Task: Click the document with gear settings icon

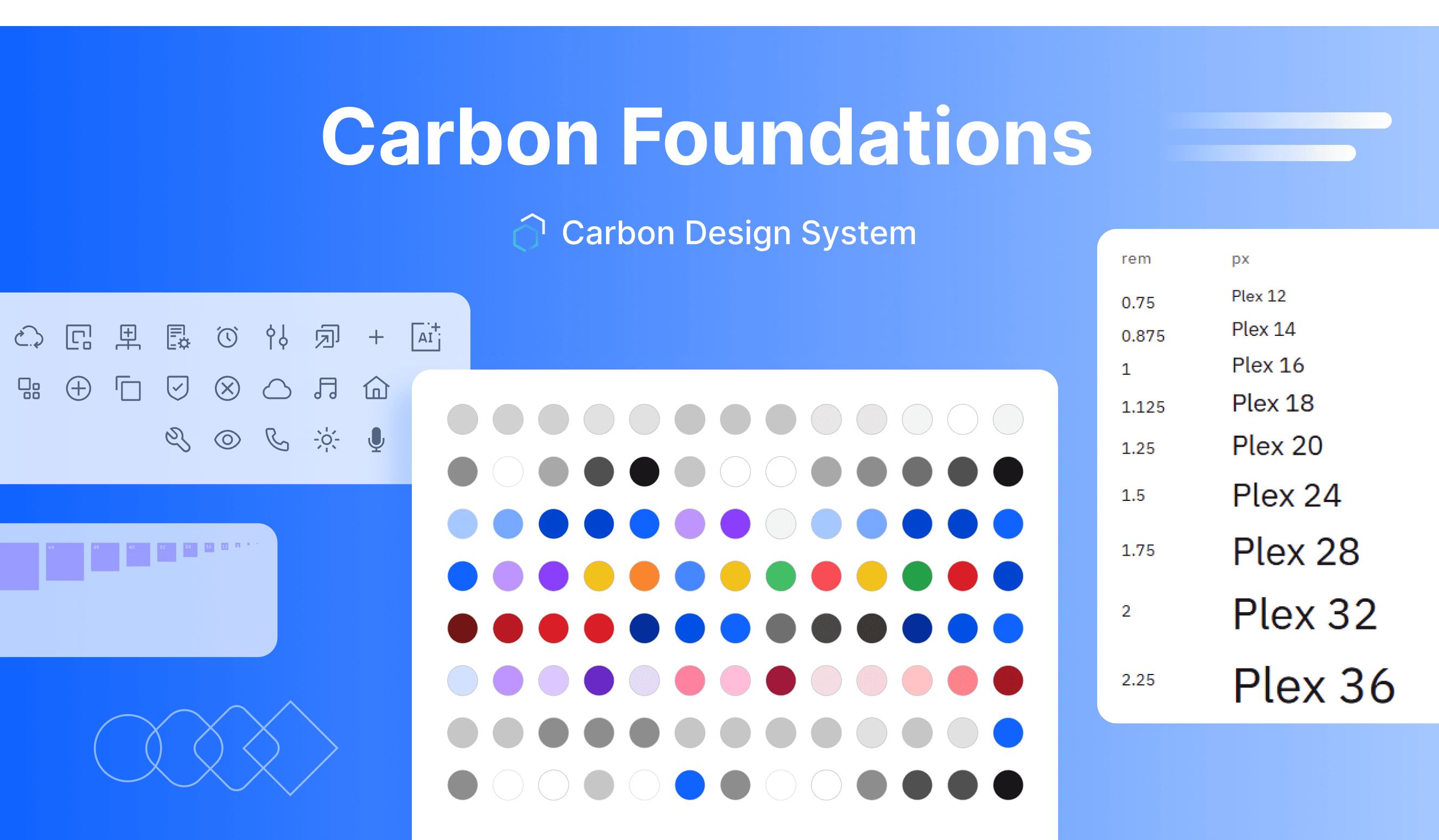Action: tap(178, 337)
